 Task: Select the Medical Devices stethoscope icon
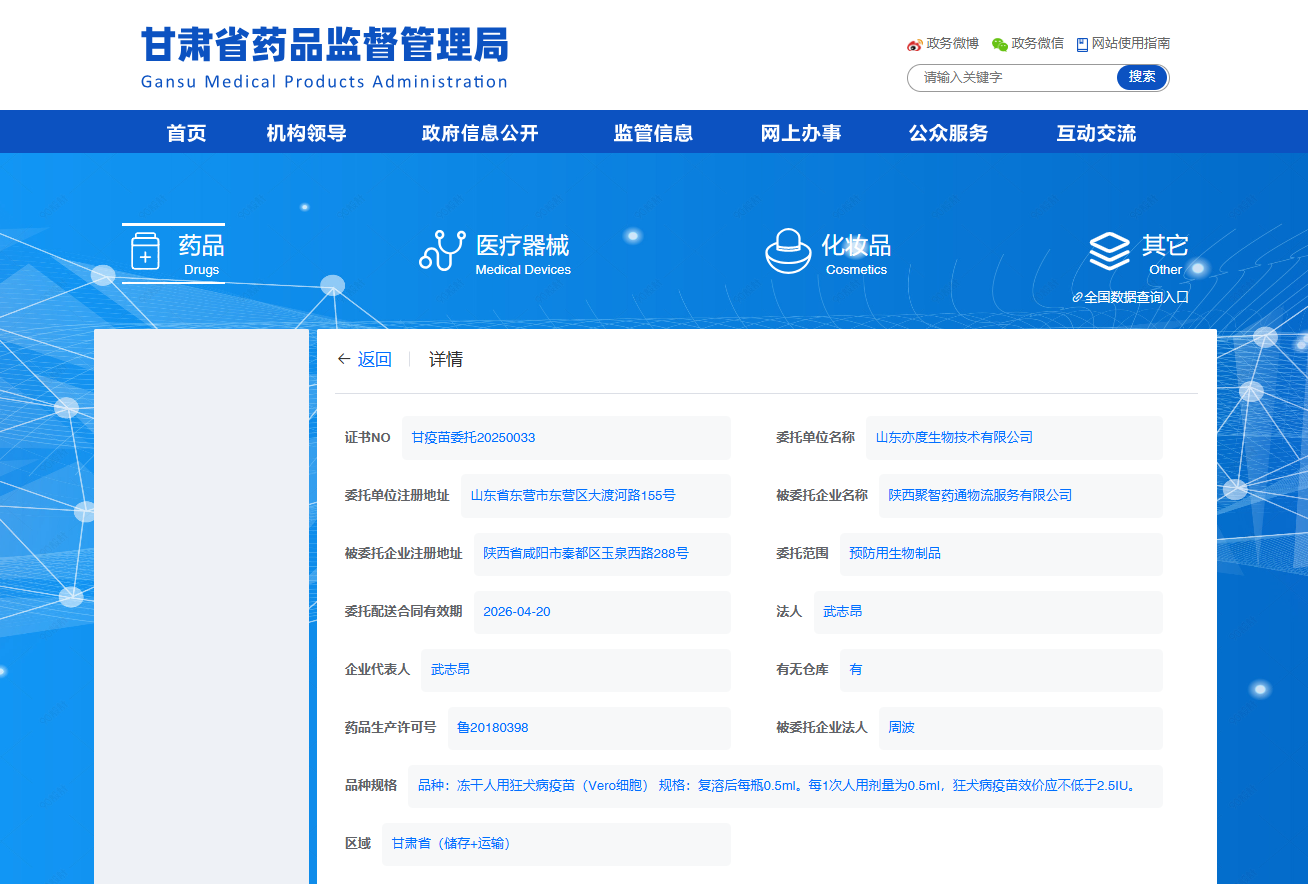(x=442, y=251)
